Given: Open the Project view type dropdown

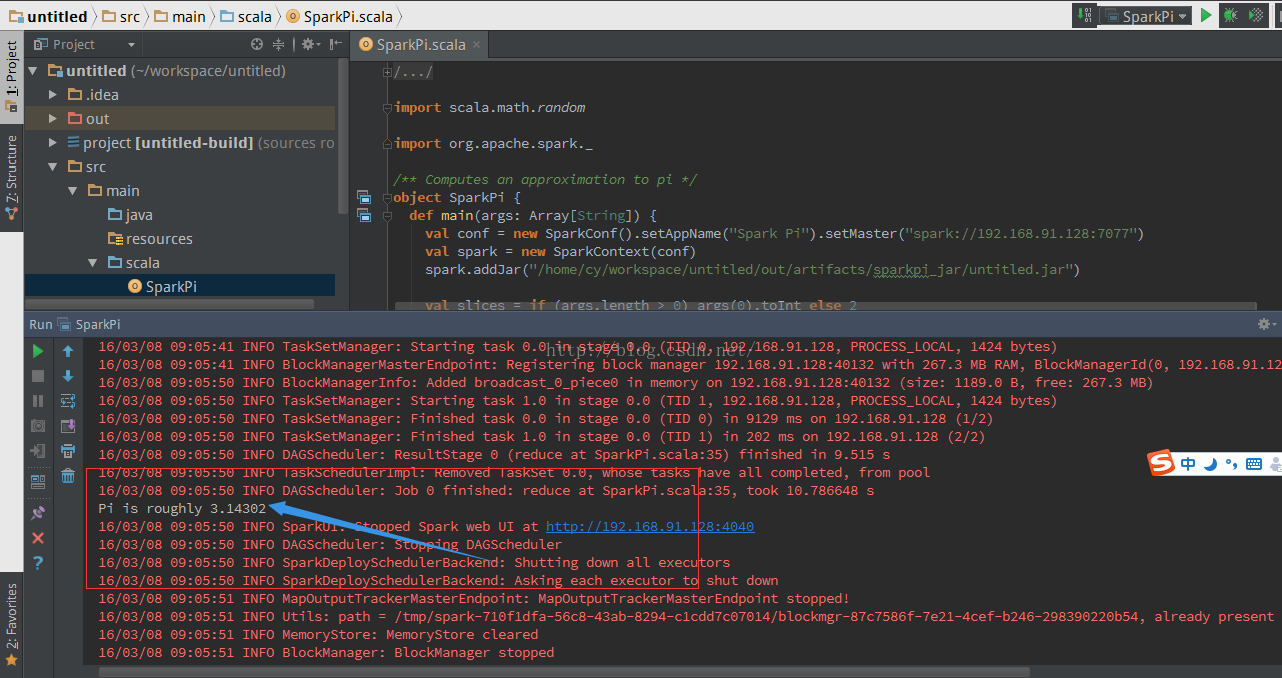Looking at the screenshot, I should click(85, 44).
